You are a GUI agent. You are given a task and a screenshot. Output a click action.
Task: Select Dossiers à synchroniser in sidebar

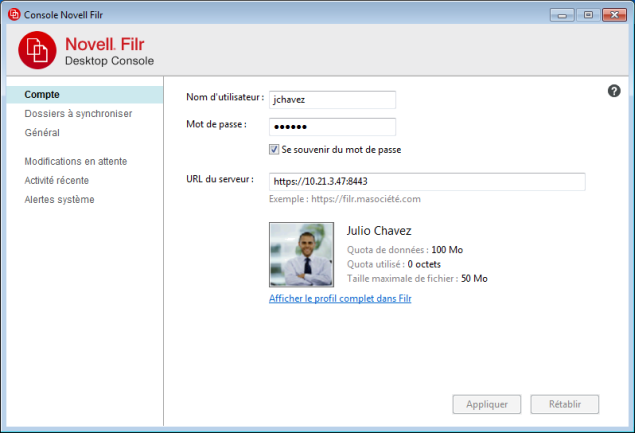[x=78, y=114]
